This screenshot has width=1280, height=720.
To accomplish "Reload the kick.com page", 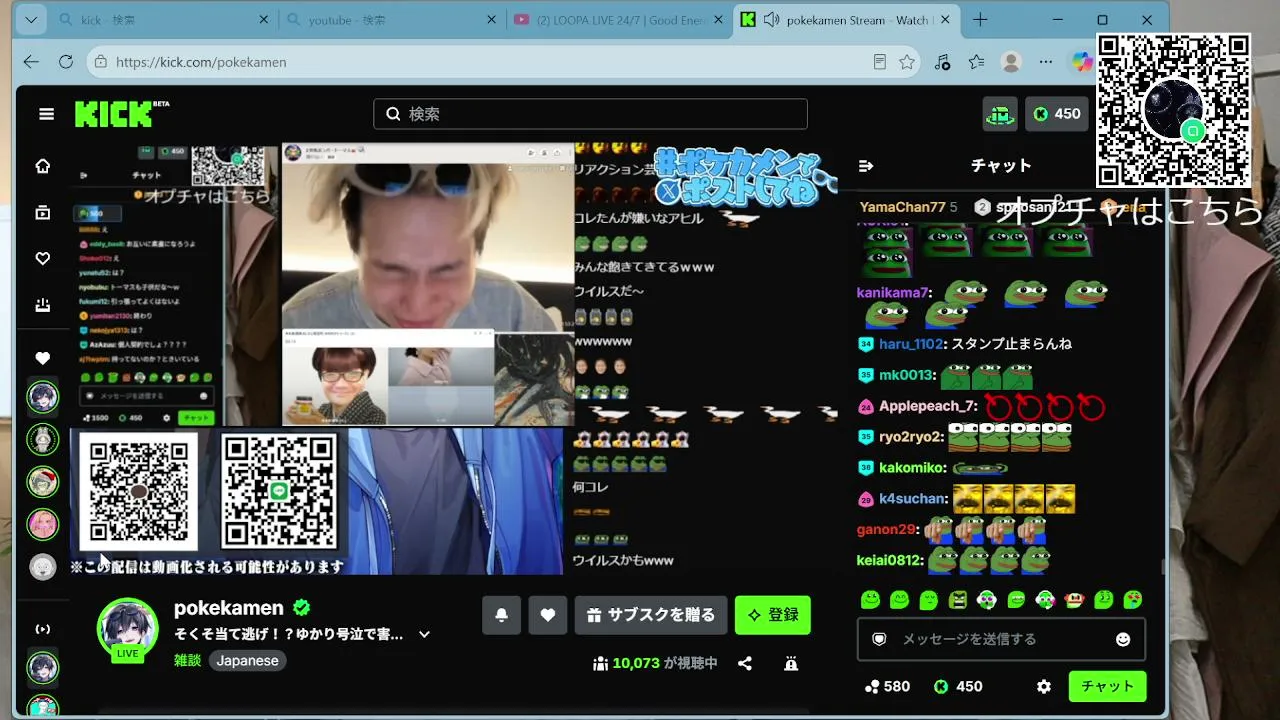I will pyautogui.click(x=66, y=62).
